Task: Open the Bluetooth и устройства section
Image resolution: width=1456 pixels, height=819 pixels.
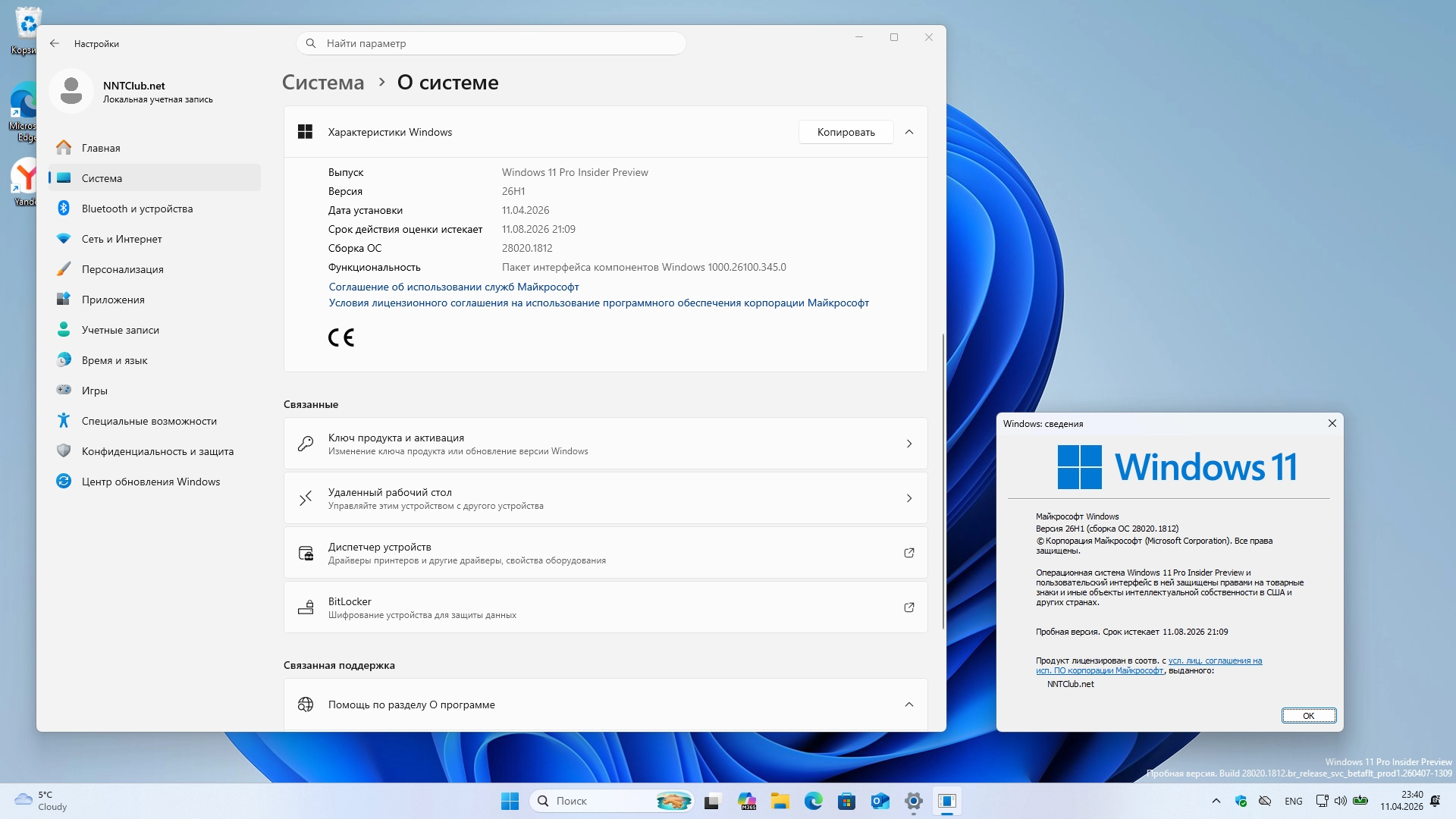Action: click(x=136, y=209)
